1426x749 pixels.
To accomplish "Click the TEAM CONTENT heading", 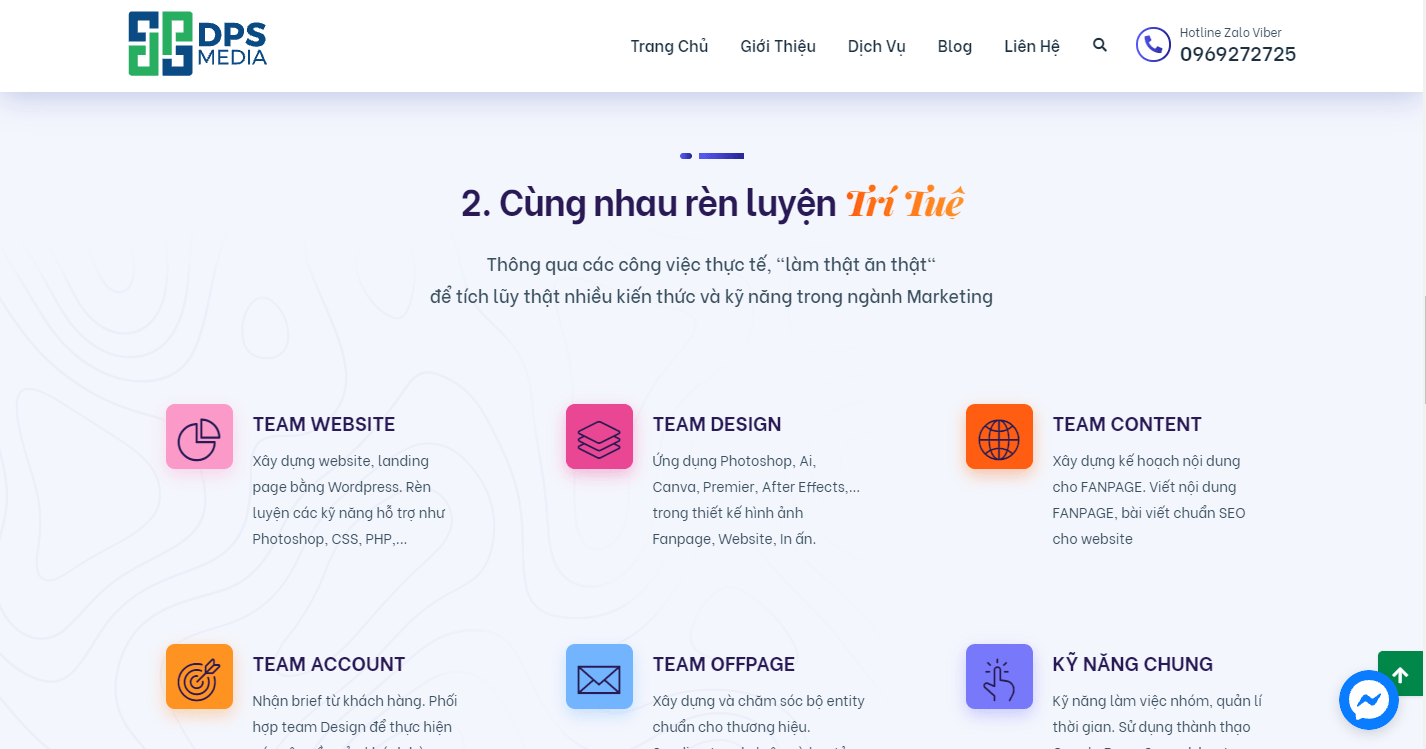I will [1127, 424].
